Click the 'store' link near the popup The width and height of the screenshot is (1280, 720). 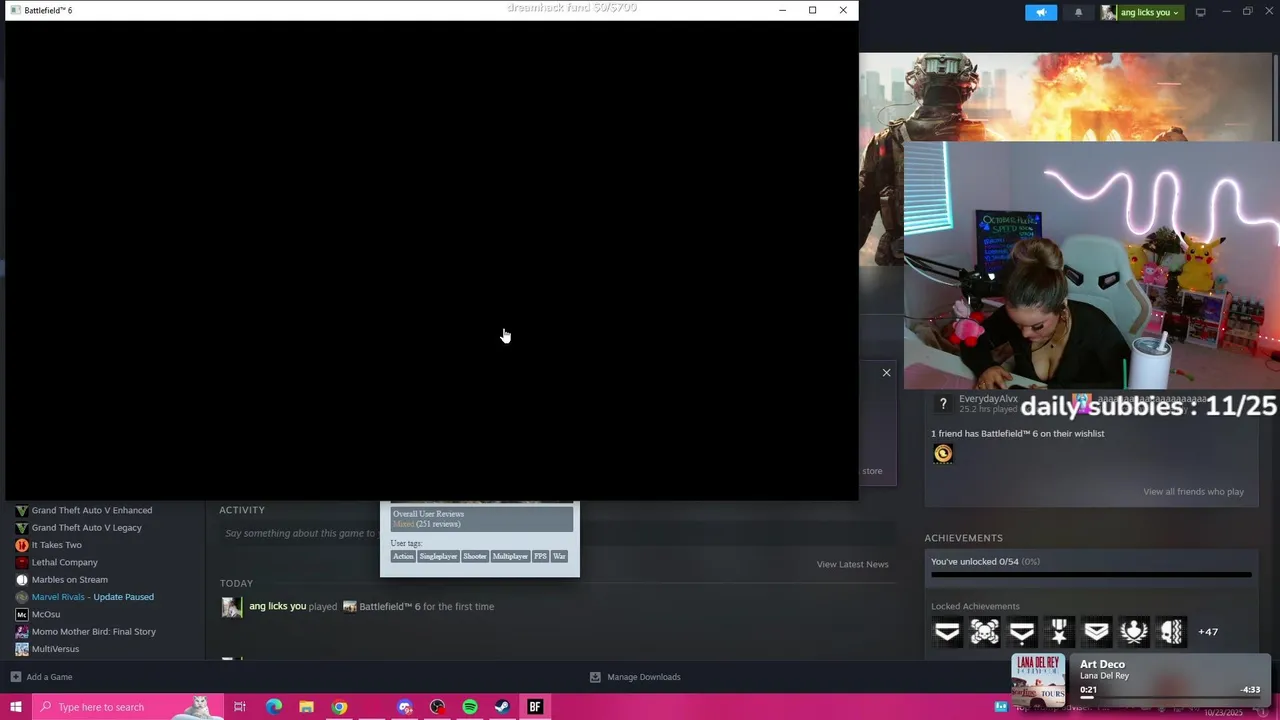[872, 471]
